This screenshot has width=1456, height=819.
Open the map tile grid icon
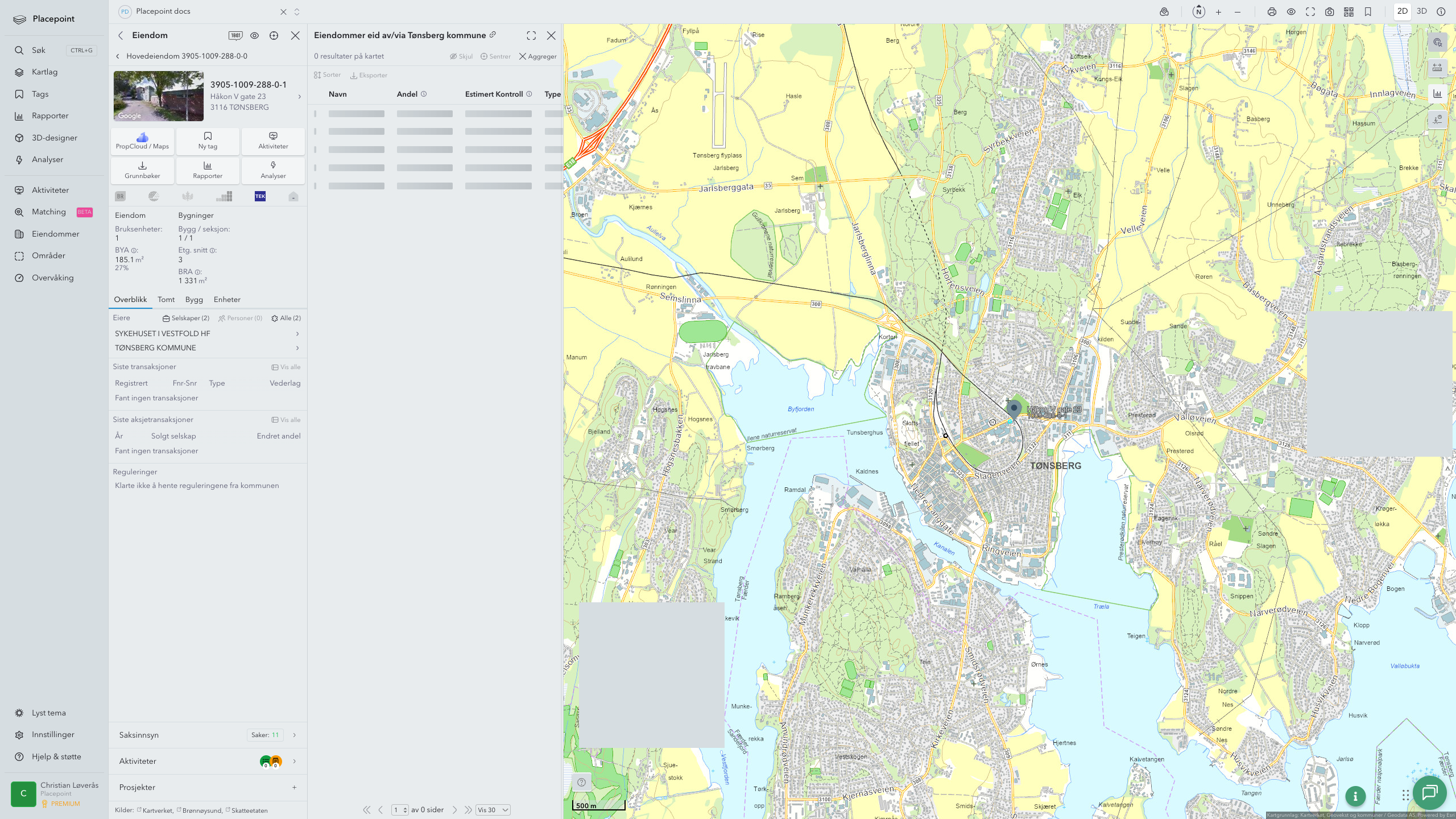1349,12
